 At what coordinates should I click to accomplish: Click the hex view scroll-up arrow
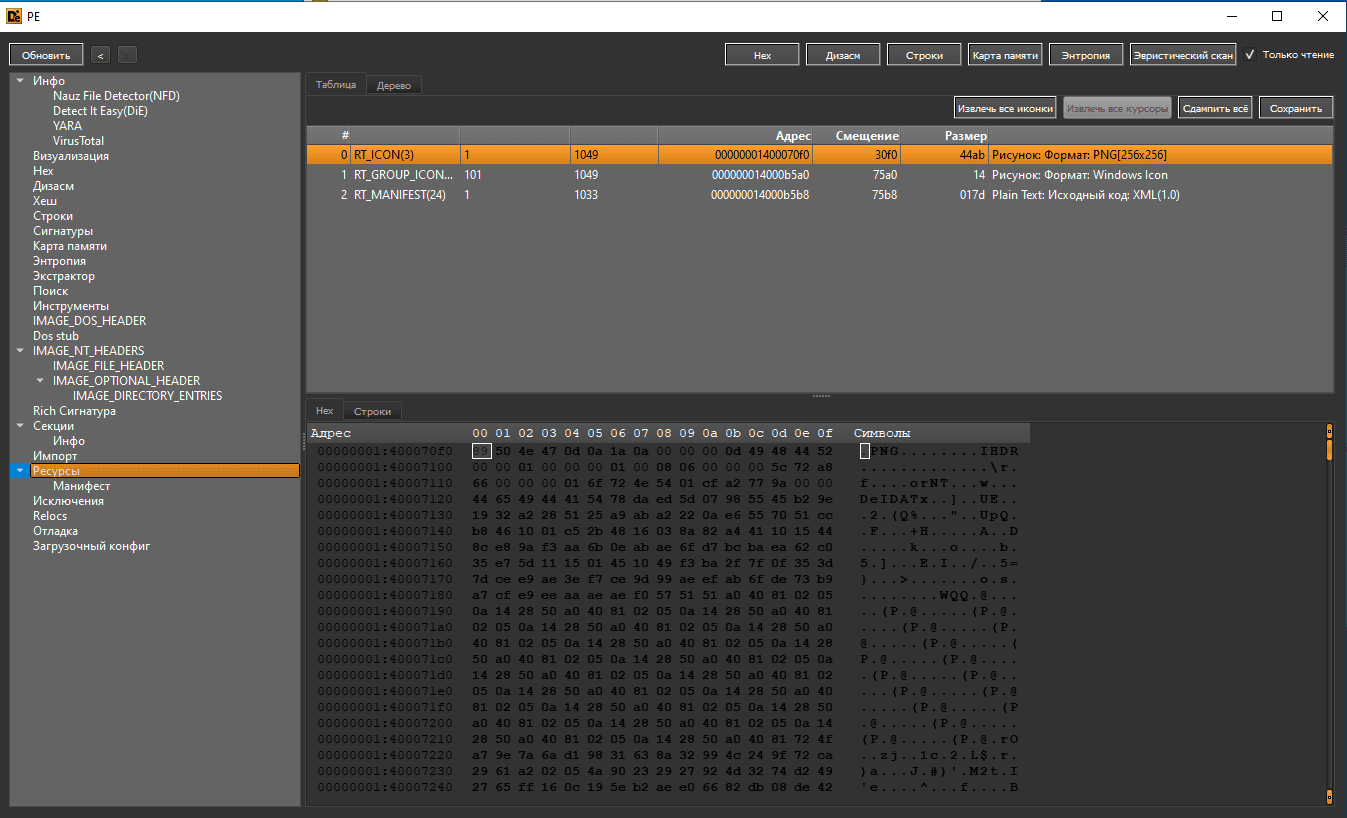[1329, 432]
